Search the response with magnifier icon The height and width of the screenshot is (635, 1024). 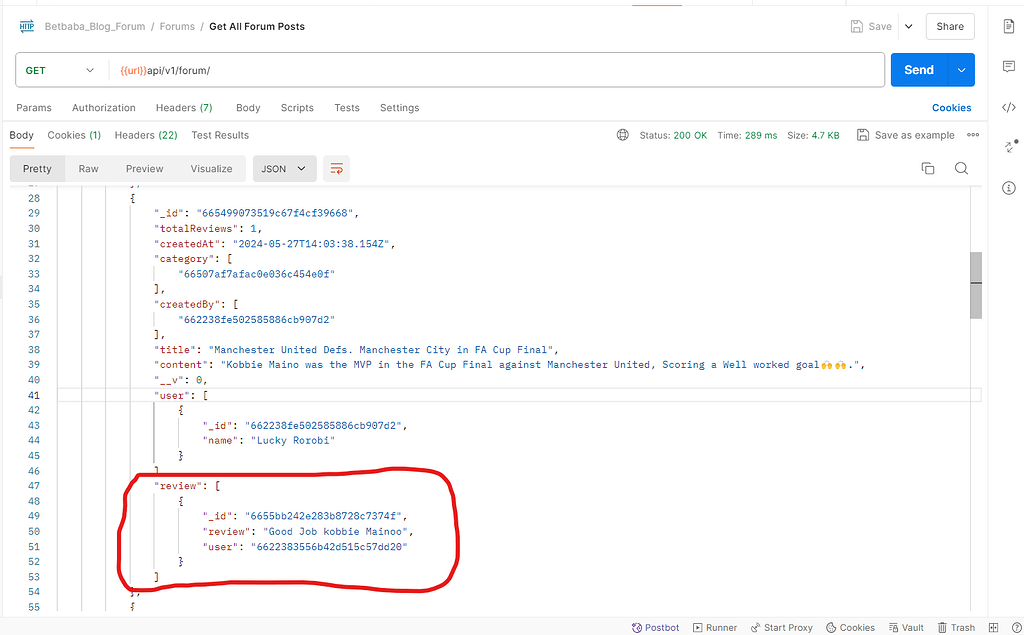[961, 169]
